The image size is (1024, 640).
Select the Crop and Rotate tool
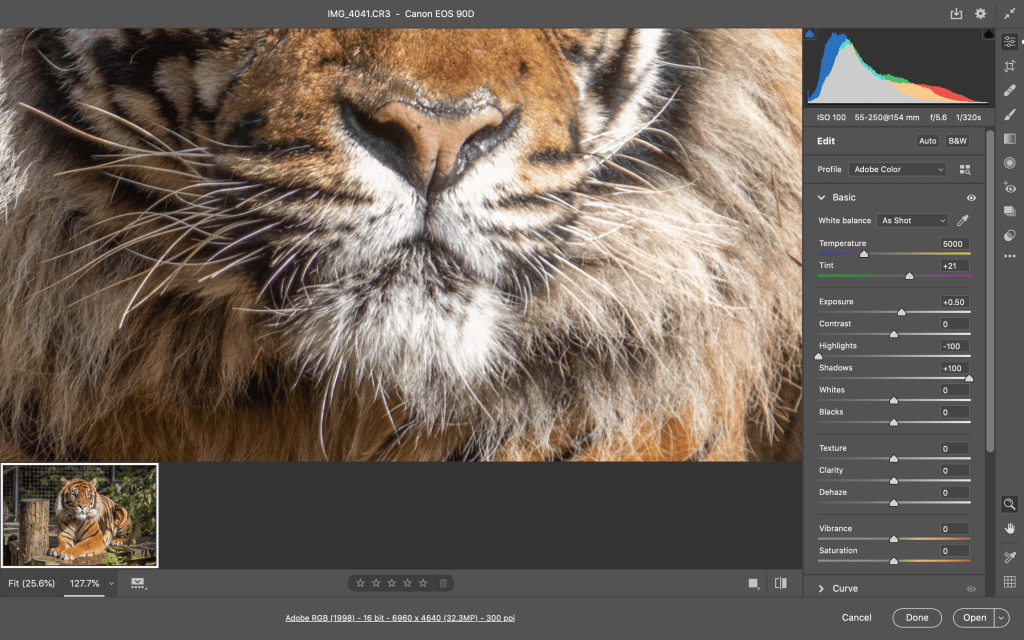coord(1010,65)
